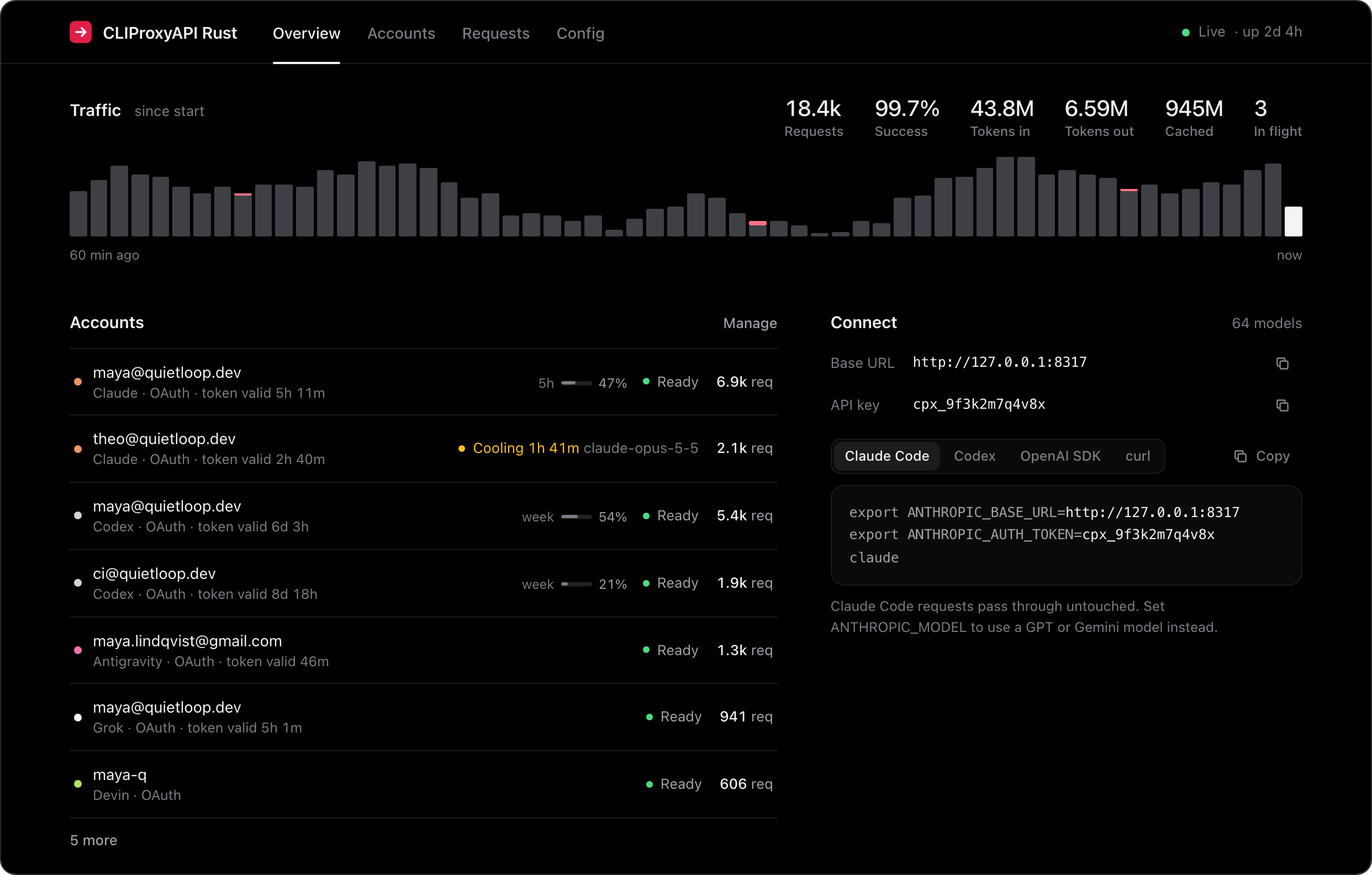
Task: Click the 3 In flight stat
Action: pos(1278,118)
